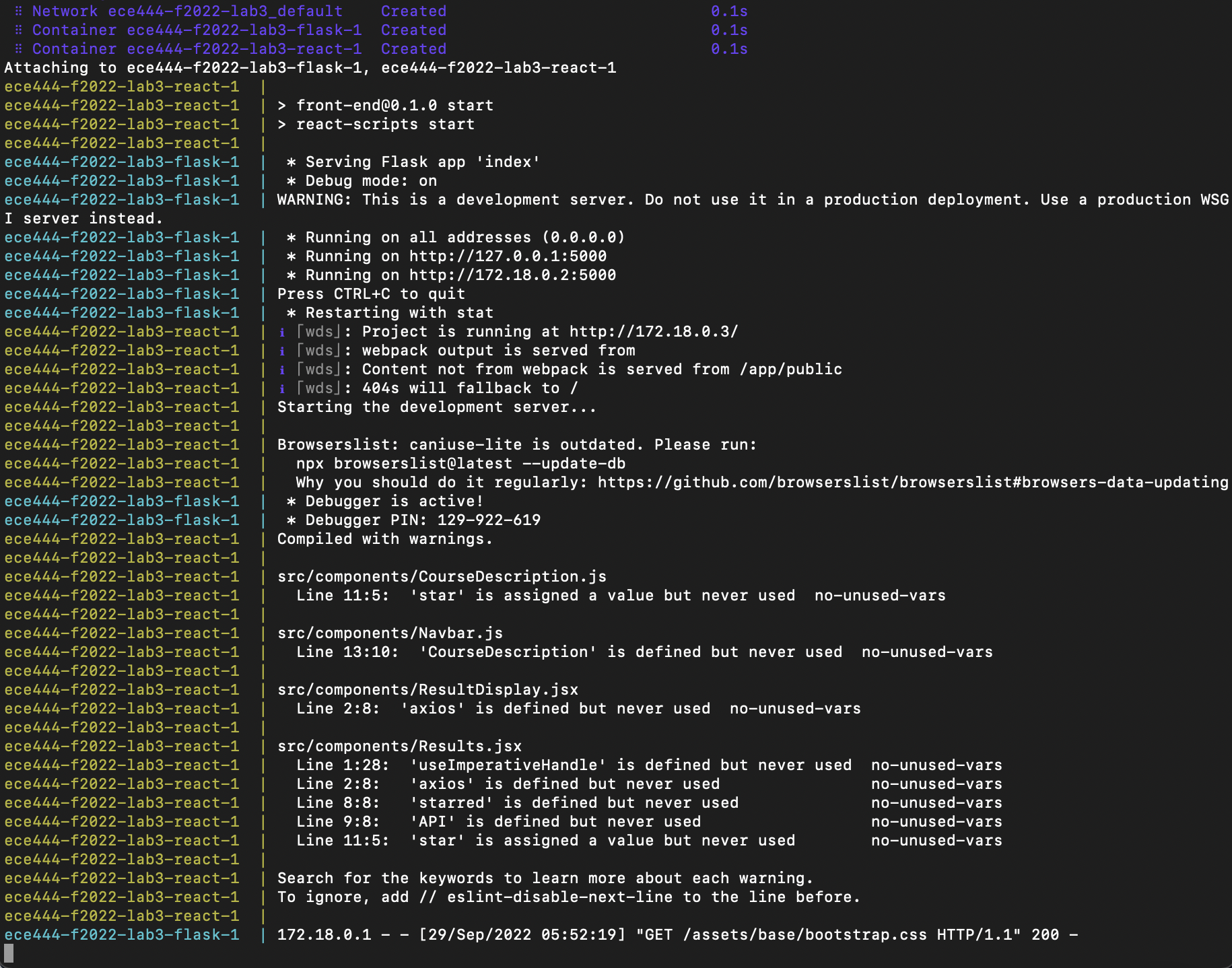This screenshot has width=1232, height=968.
Task: Click '* Debug mode: on' line
Action: (362, 181)
